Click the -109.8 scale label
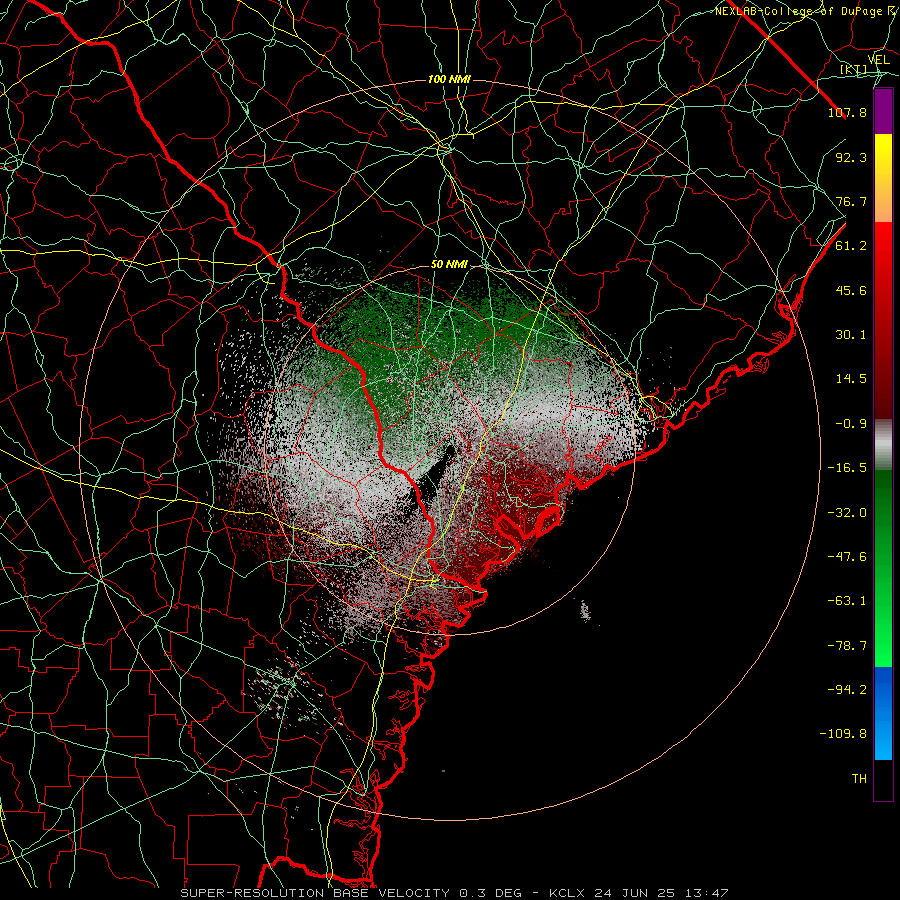 [843, 734]
